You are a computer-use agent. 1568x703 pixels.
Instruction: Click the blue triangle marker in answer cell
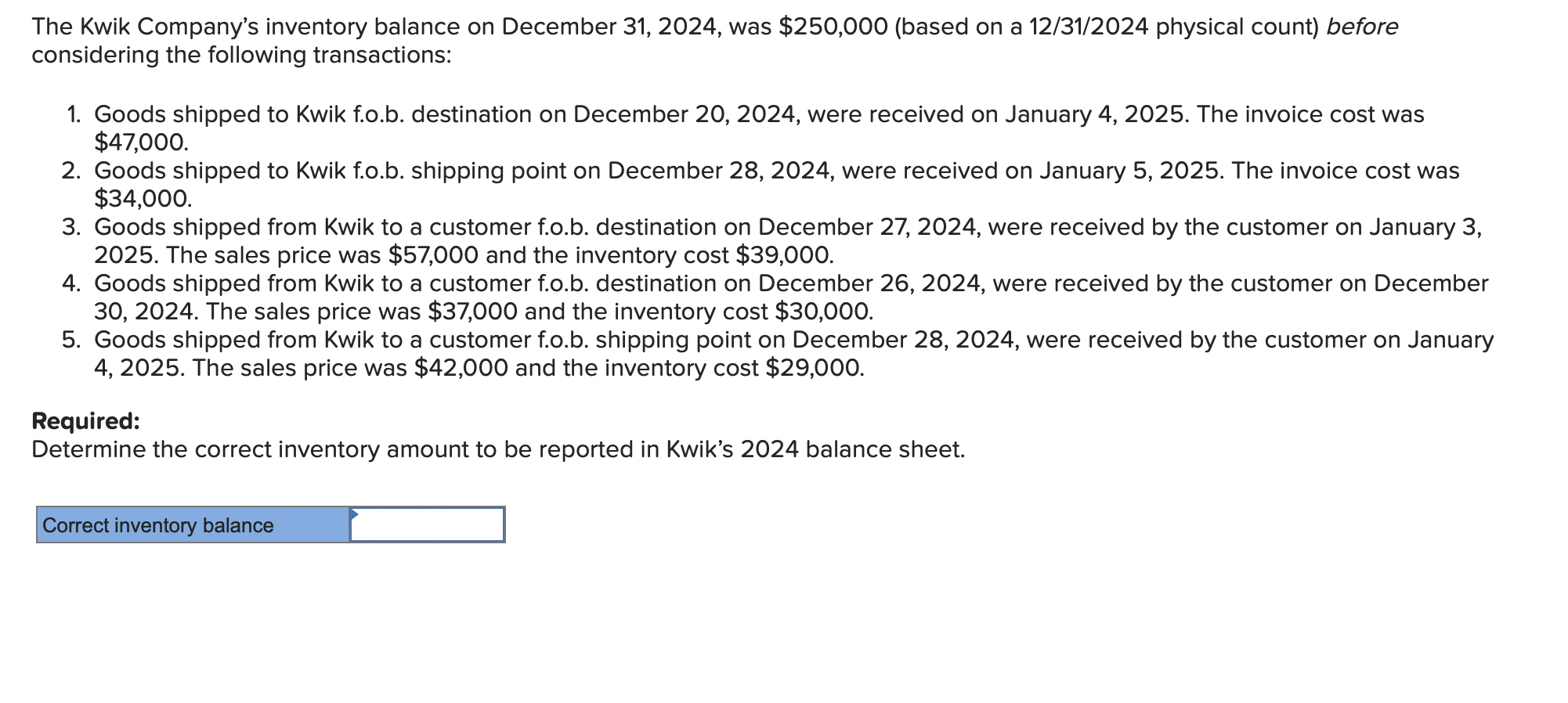click(354, 514)
